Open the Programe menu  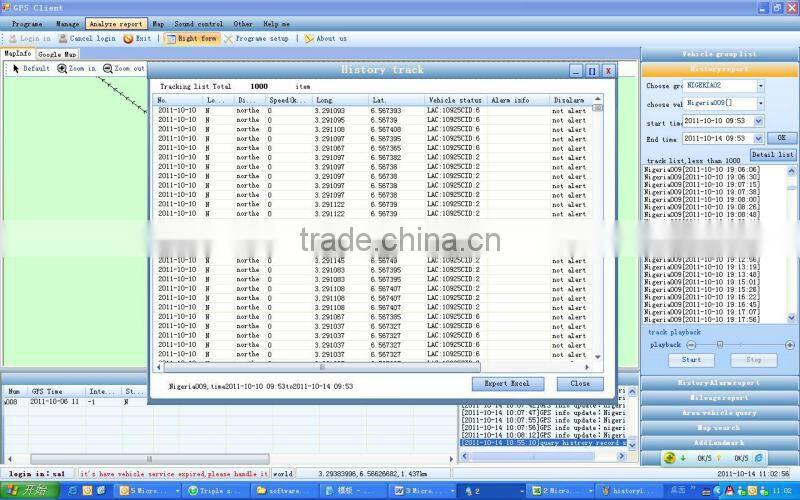[27, 24]
